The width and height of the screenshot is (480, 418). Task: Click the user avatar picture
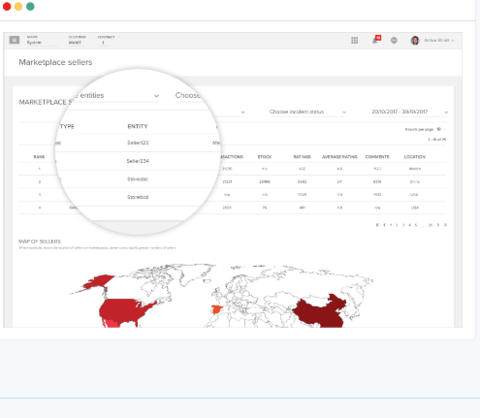point(415,40)
